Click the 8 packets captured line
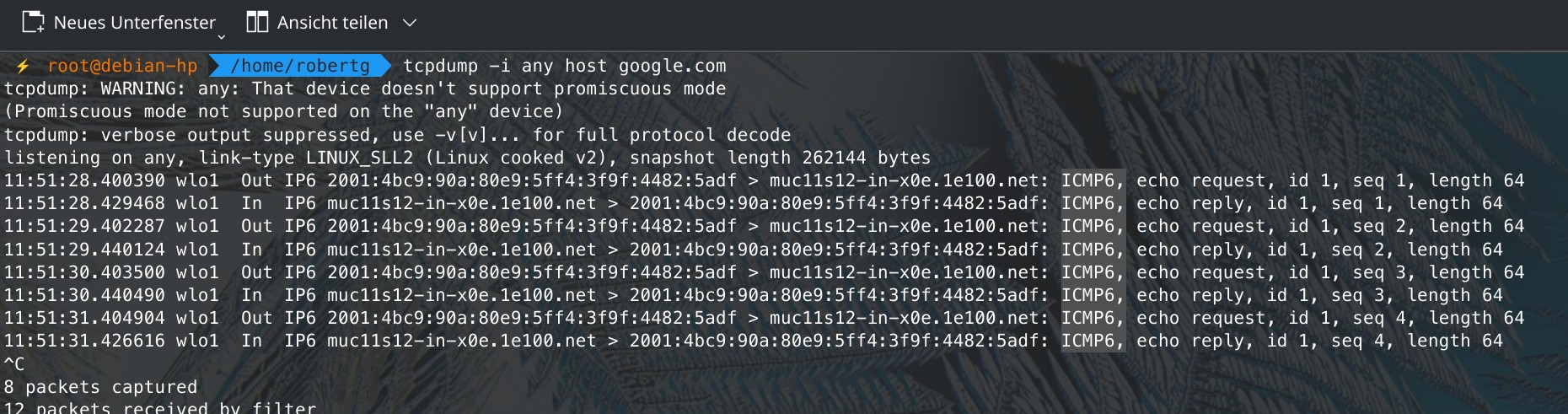Image resolution: width=1568 pixels, height=414 pixels. pos(100,387)
